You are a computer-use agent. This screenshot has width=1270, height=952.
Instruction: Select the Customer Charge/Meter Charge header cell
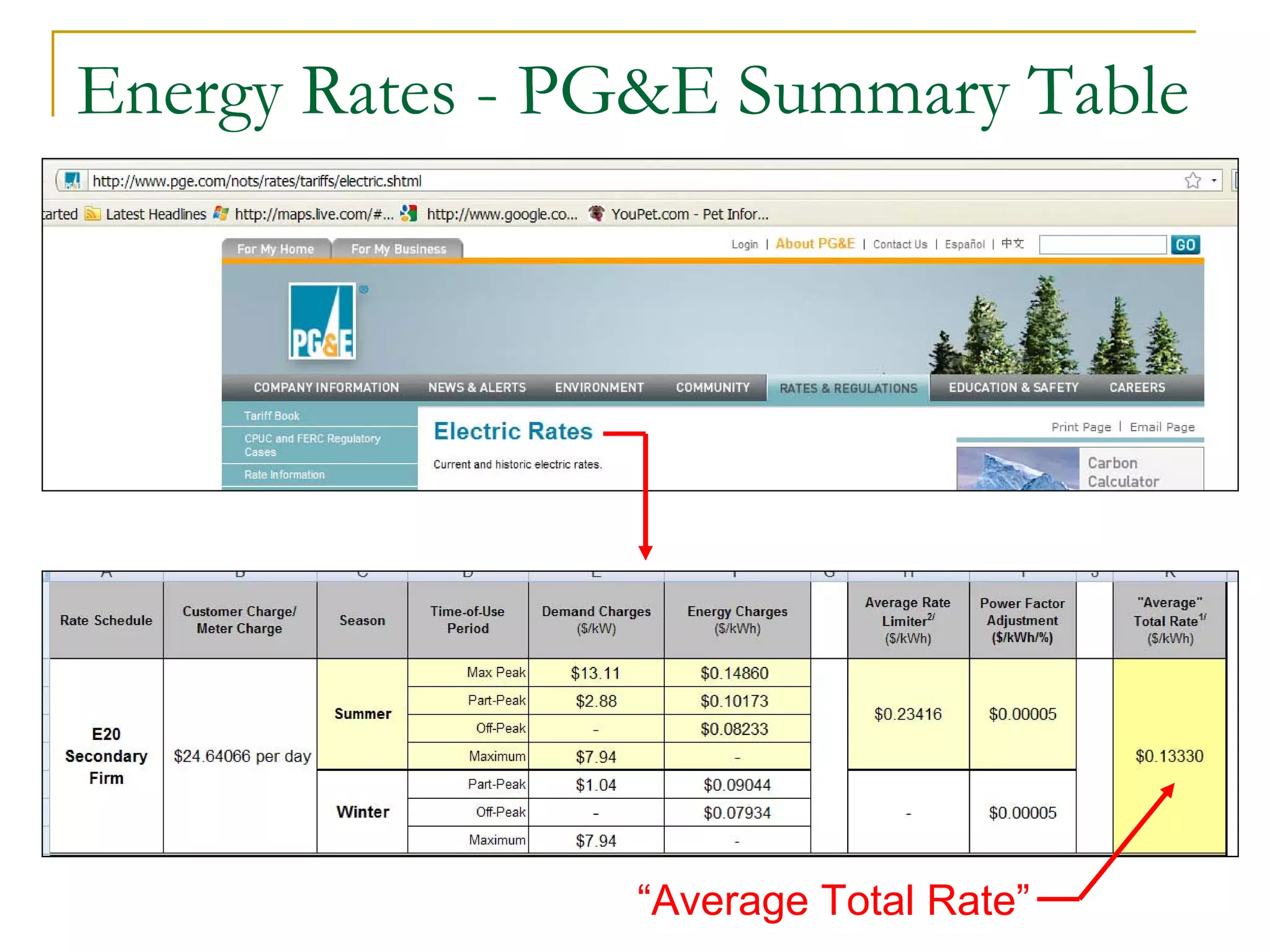[x=239, y=620]
